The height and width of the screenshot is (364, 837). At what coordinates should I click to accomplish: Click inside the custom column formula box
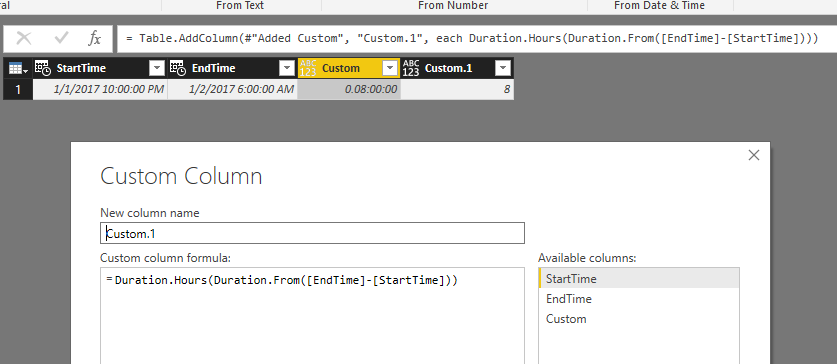pos(312,316)
